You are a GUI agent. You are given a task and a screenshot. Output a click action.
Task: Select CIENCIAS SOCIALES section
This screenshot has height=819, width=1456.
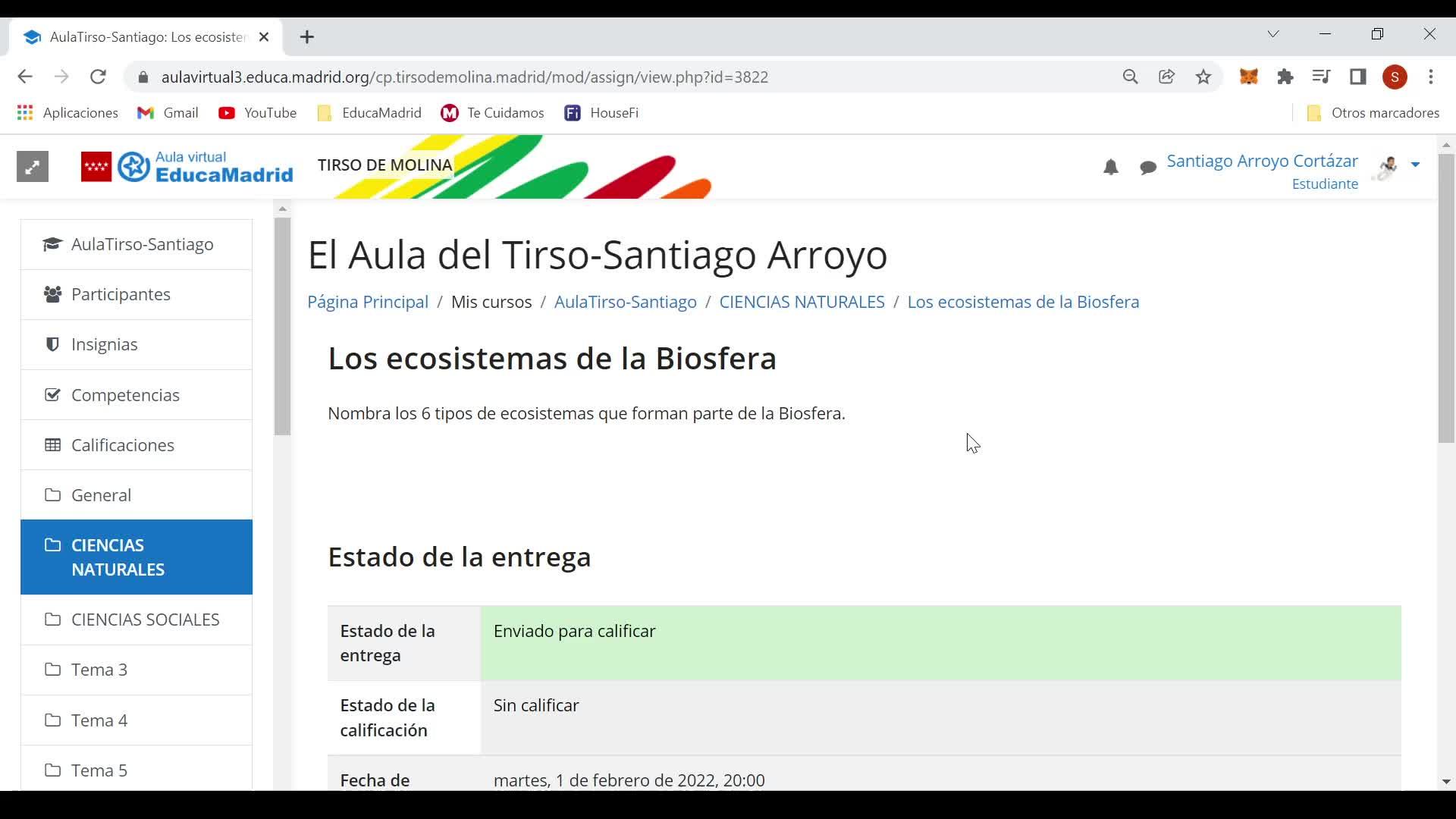145,620
